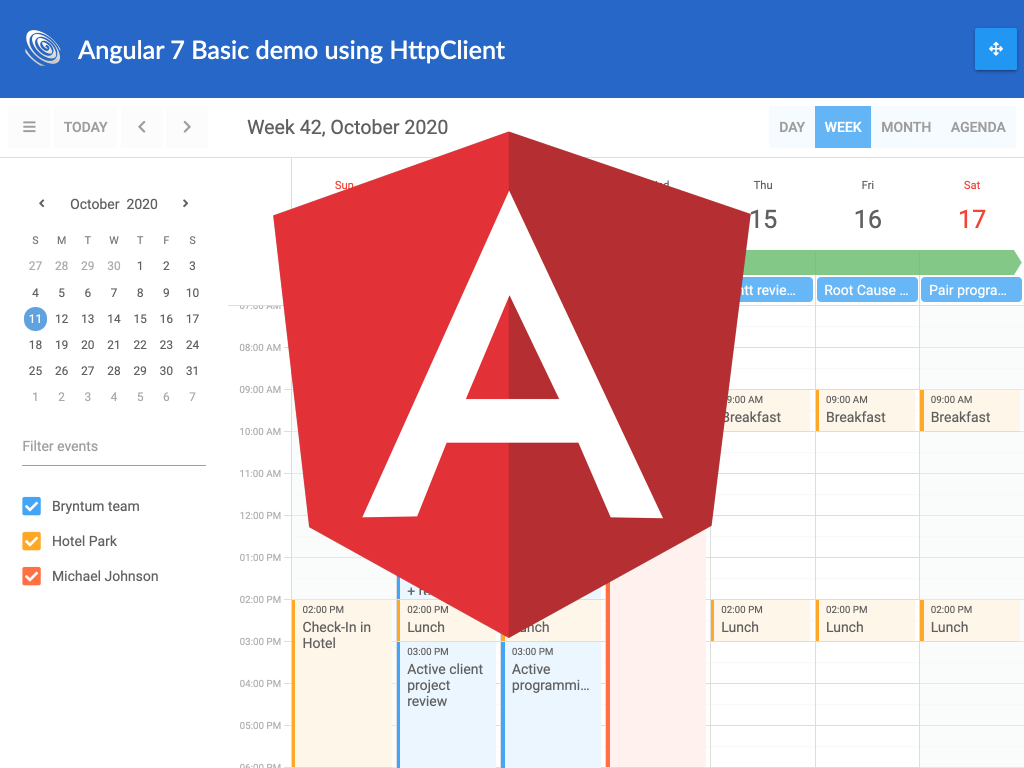Click the green multi-day event bar

tap(882, 262)
